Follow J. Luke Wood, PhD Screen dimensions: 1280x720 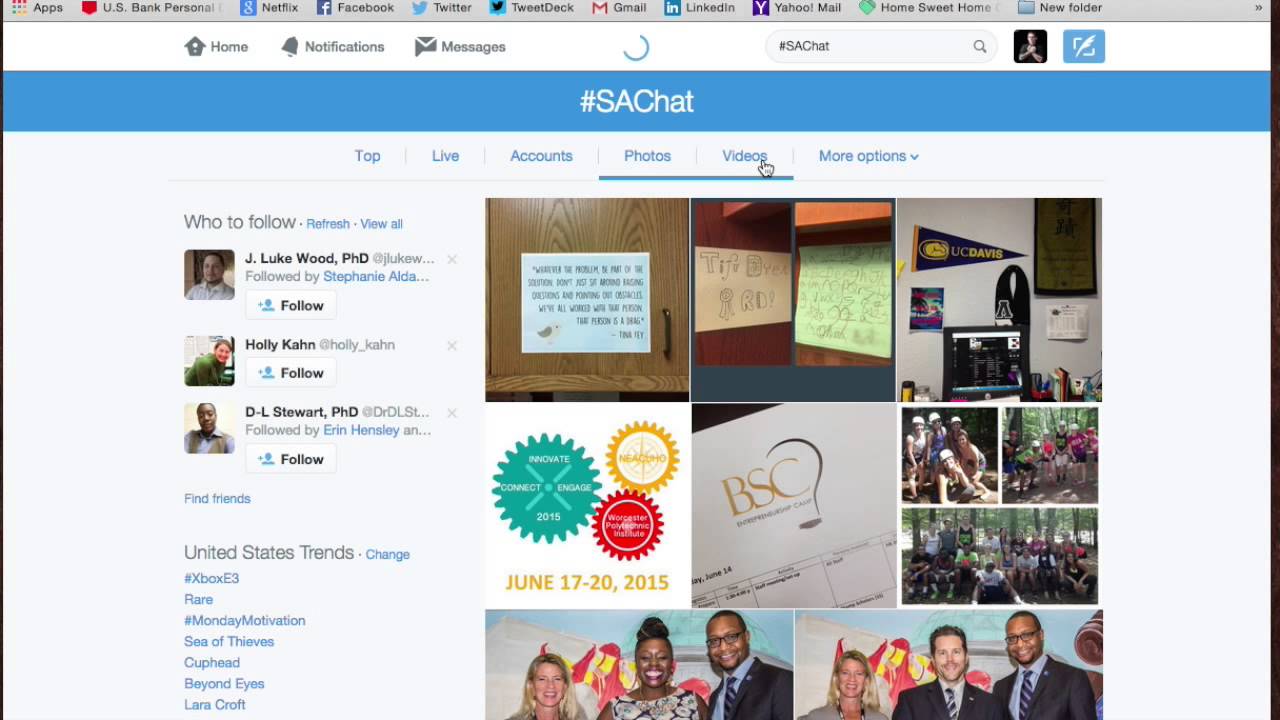291,305
